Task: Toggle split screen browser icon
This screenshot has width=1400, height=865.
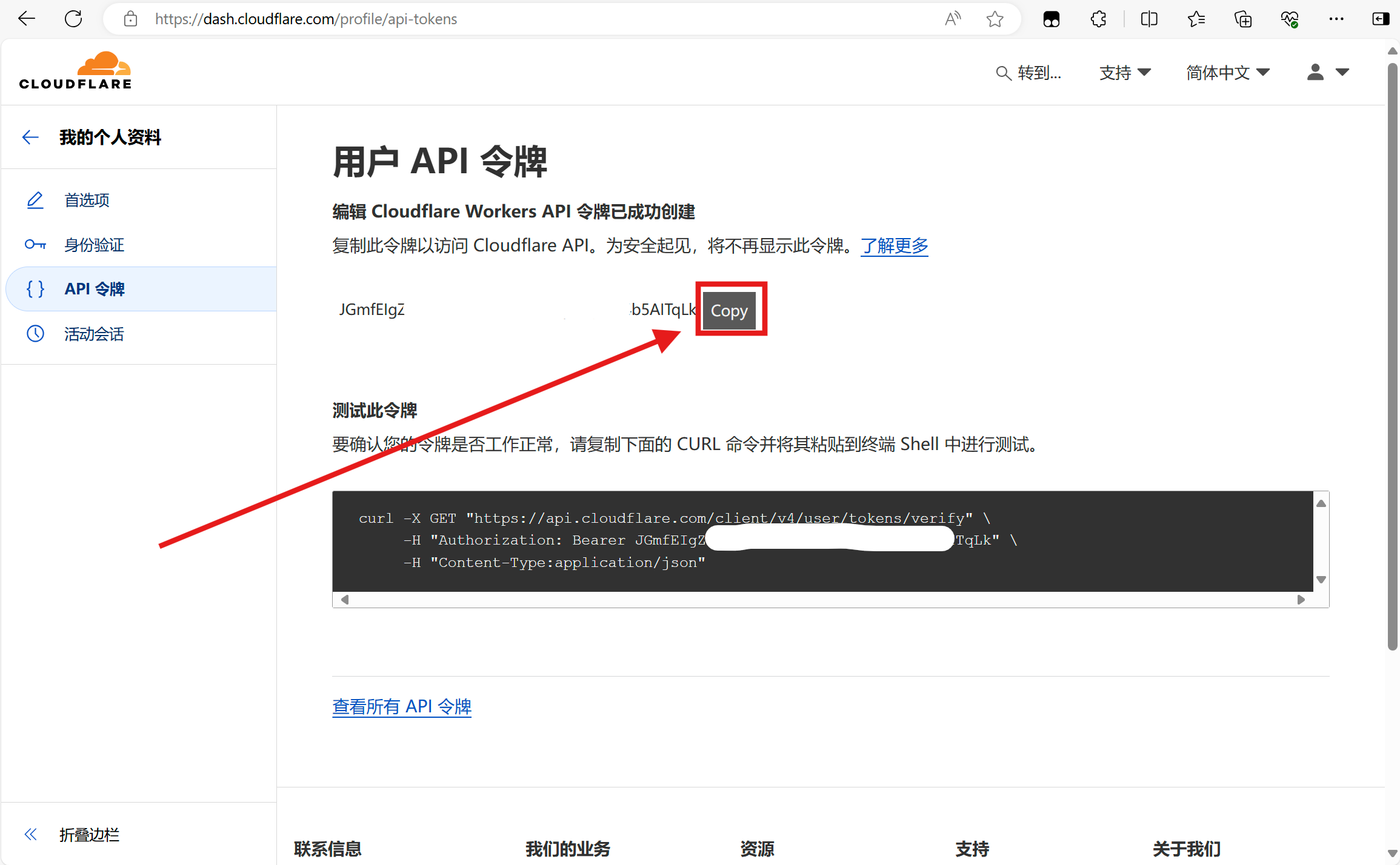Action: 1148,19
